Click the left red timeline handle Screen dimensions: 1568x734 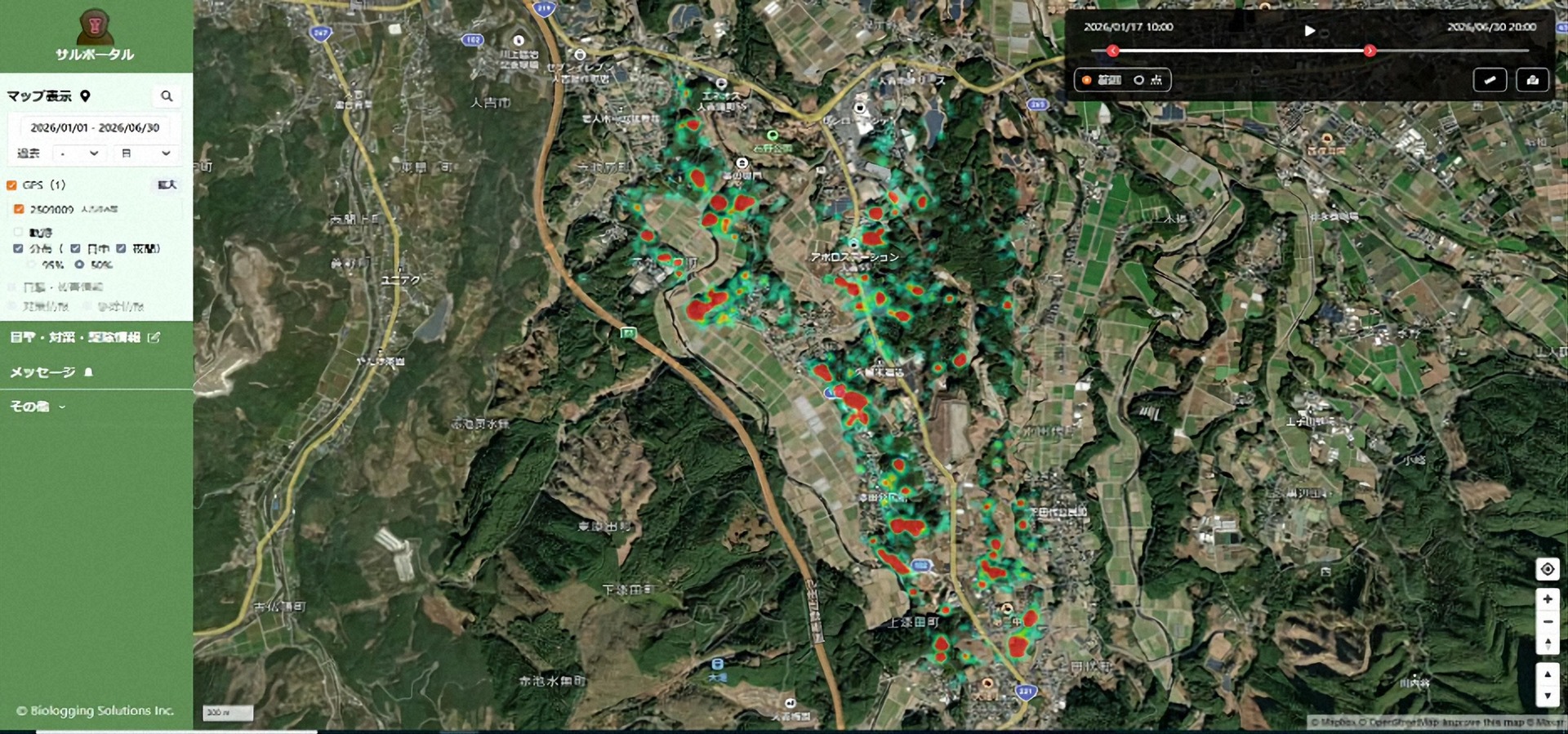point(1112,51)
